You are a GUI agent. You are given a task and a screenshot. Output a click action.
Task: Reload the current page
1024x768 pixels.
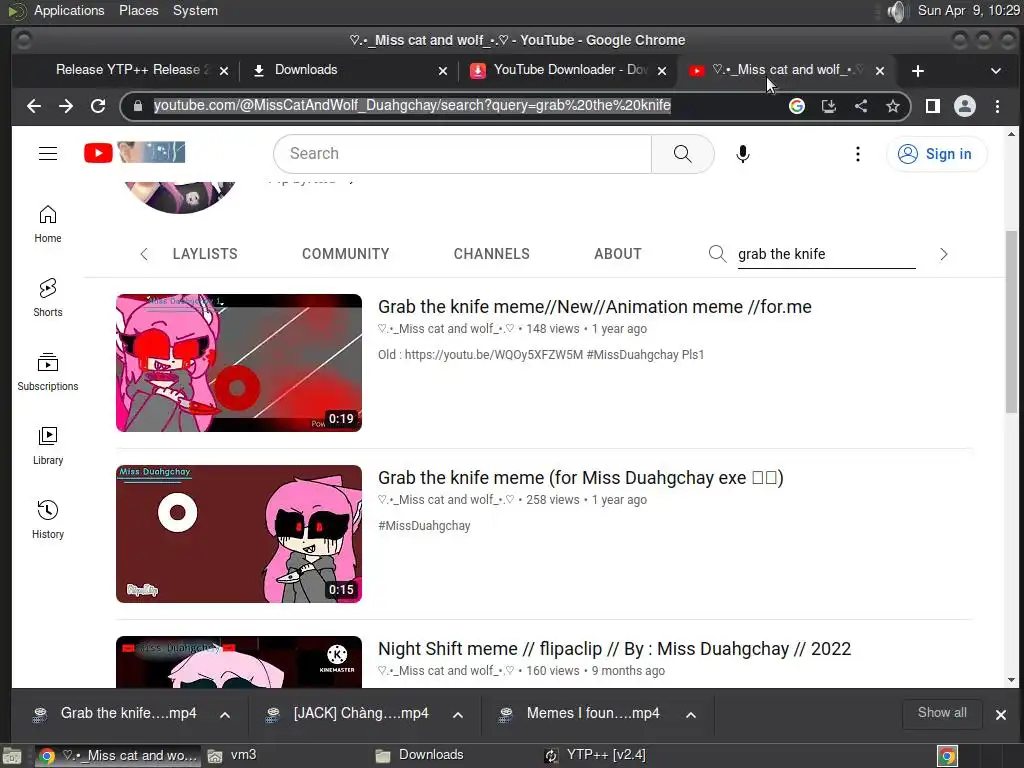98,106
